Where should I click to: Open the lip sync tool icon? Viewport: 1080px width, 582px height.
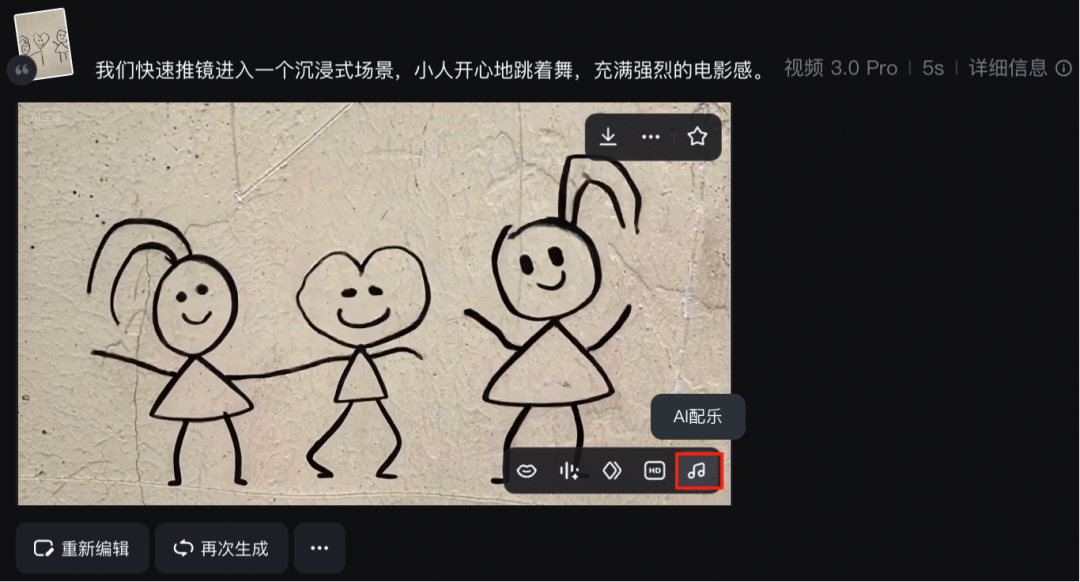point(526,471)
